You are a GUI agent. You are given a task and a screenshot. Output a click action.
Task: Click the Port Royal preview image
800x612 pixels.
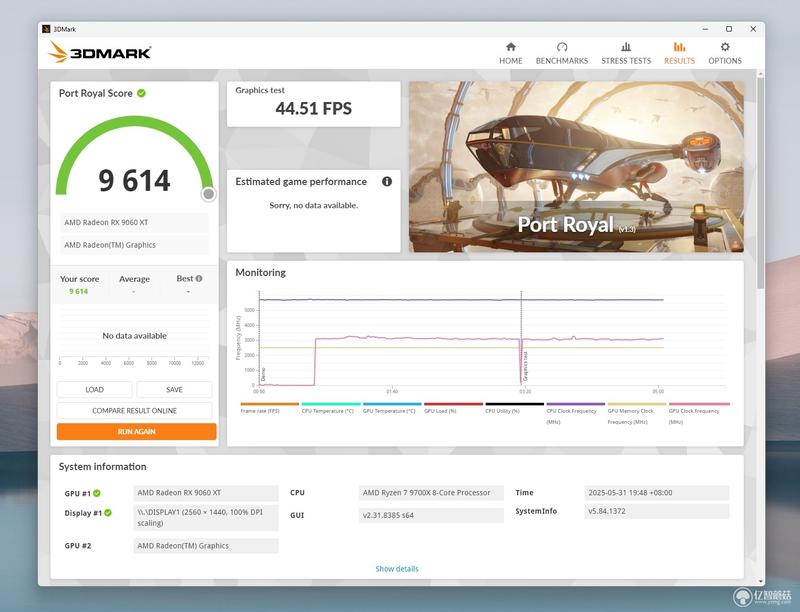pyautogui.click(x=576, y=167)
